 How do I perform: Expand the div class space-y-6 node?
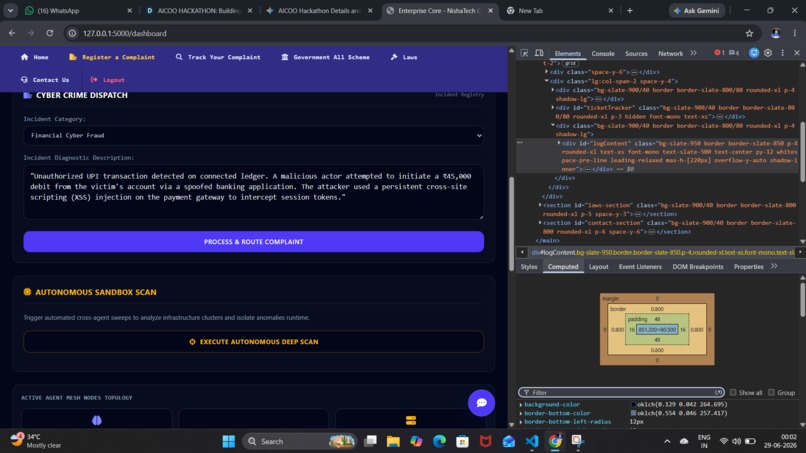(x=546, y=72)
